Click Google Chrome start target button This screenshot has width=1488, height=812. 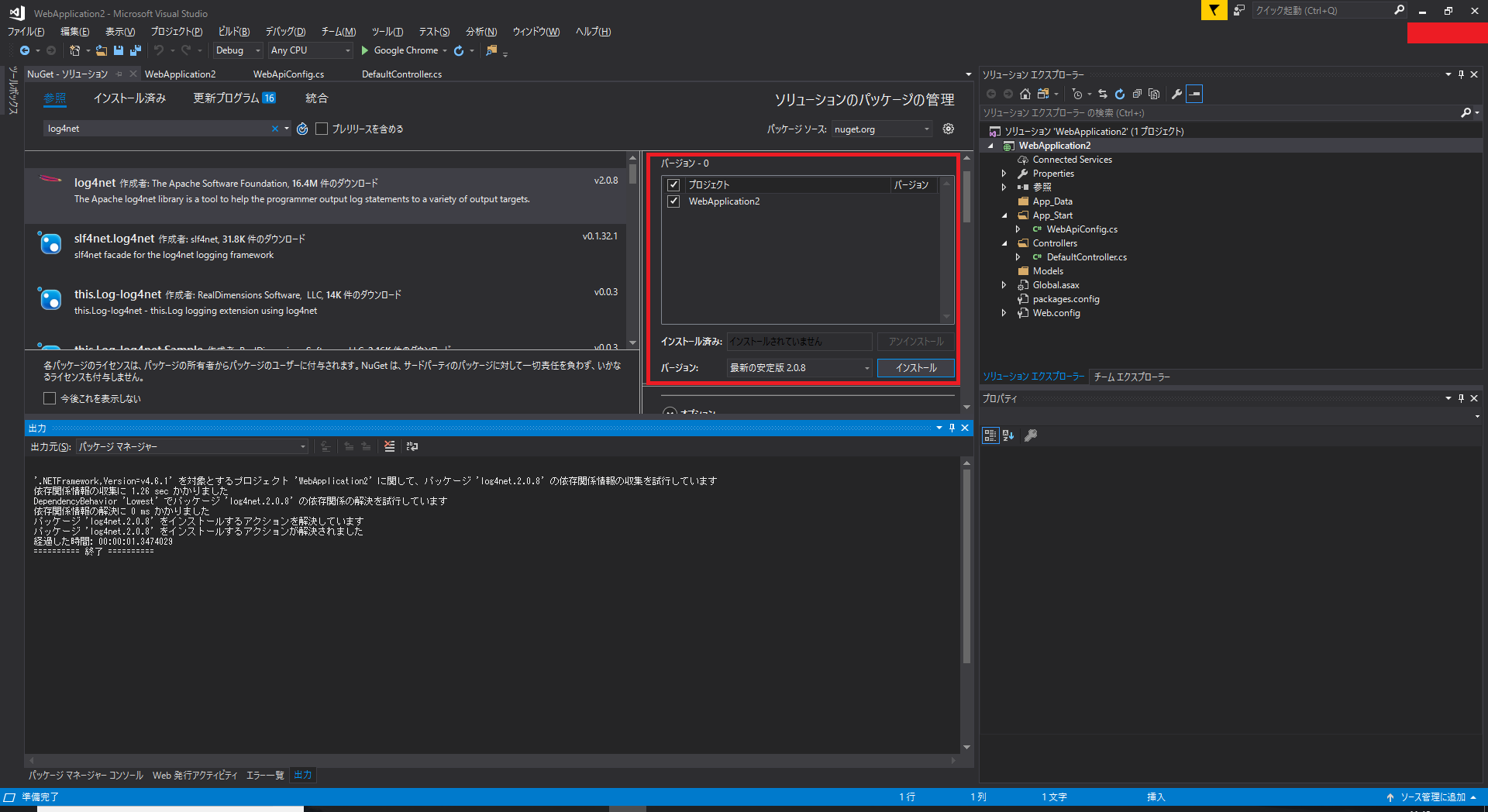click(405, 50)
